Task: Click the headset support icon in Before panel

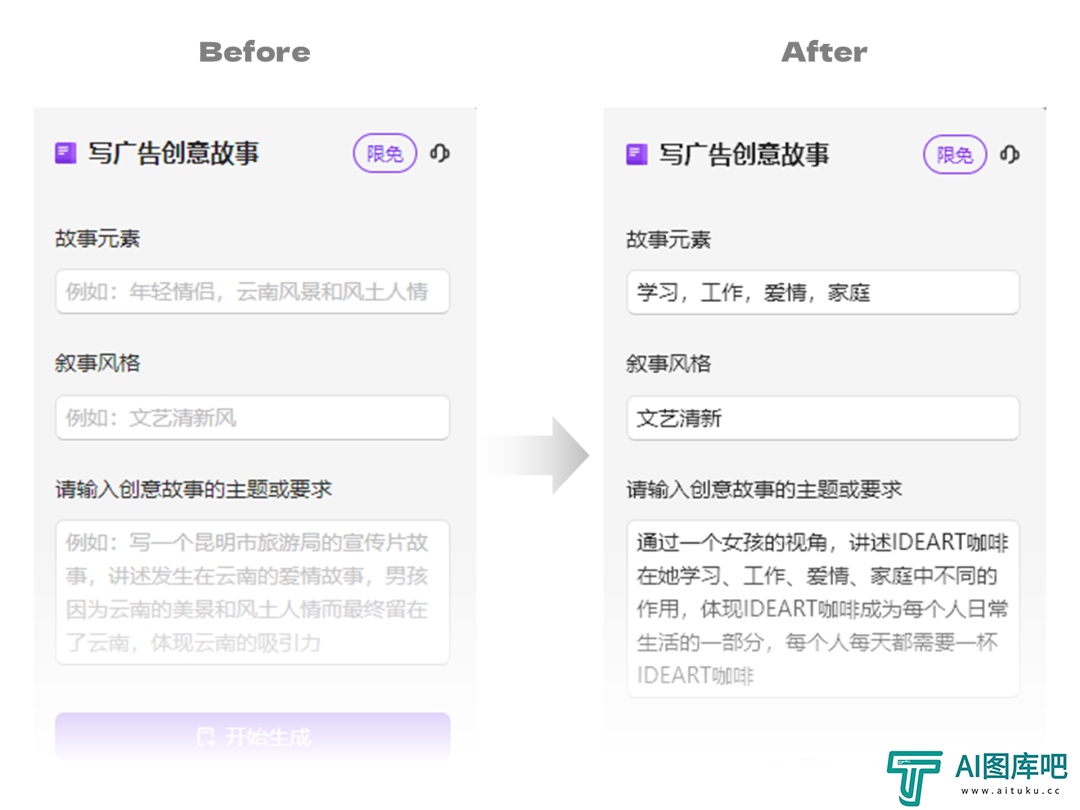Action: [440, 152]
